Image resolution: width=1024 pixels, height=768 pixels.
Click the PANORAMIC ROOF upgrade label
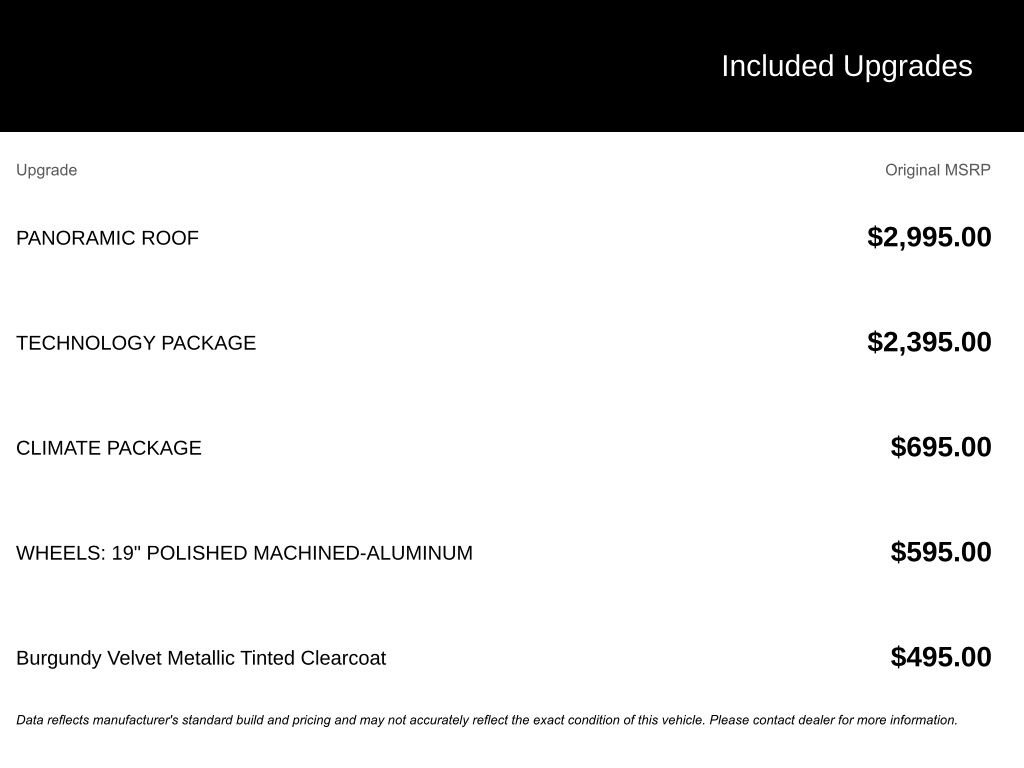point(107,238)
